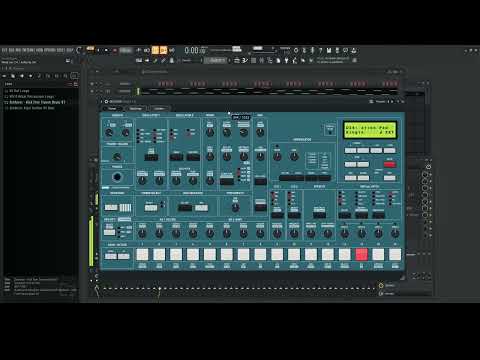Image resolution: width=480 pixels, height=360 pixels.
Task: Open the plugin window options arrow
Action: 102,101
